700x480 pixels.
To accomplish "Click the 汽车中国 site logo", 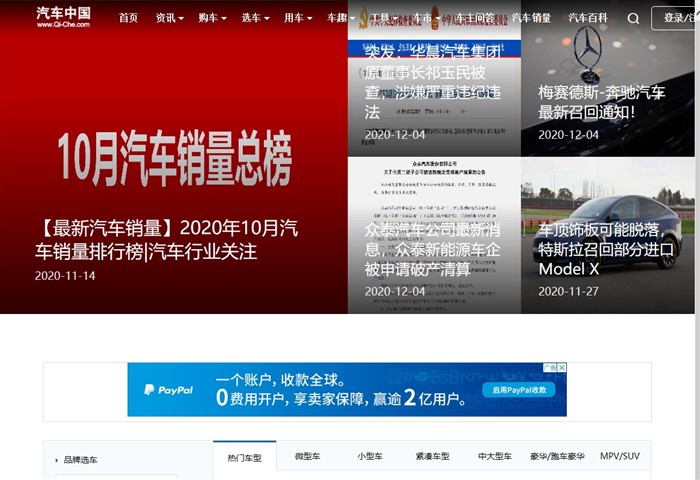I will click(63, 17).
